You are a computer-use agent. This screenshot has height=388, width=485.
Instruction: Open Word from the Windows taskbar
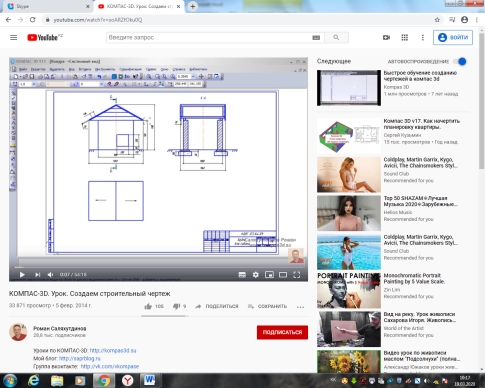click(149, 380)
